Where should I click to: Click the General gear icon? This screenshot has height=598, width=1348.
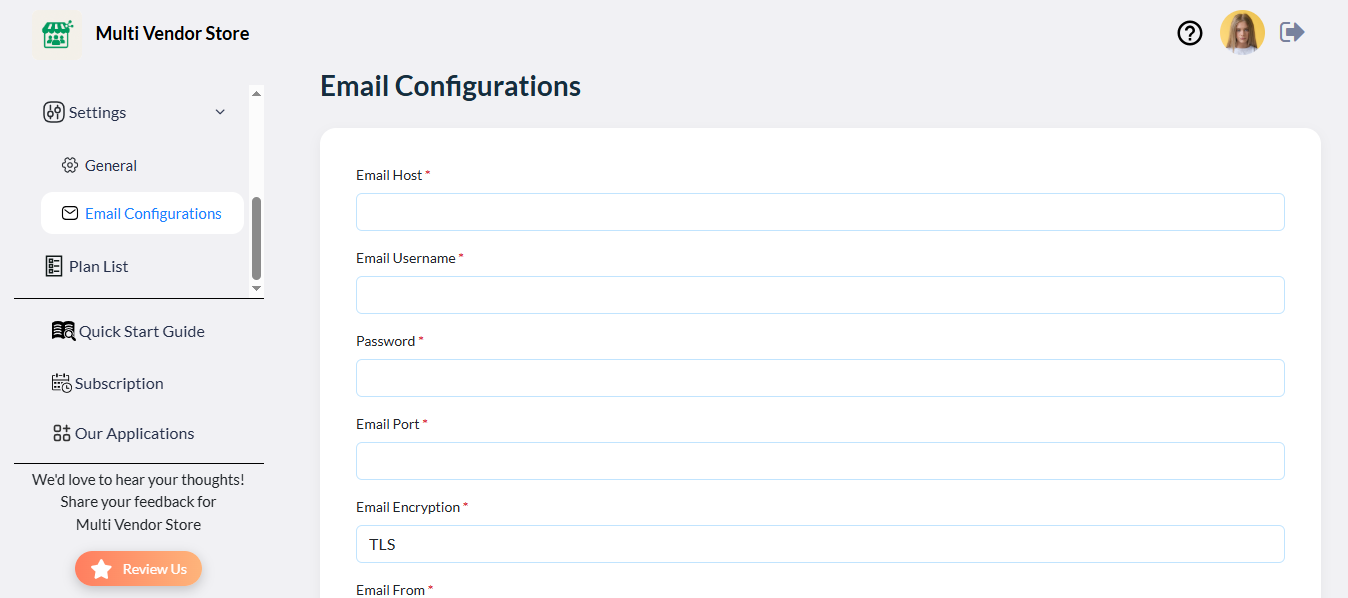[70, 166]
